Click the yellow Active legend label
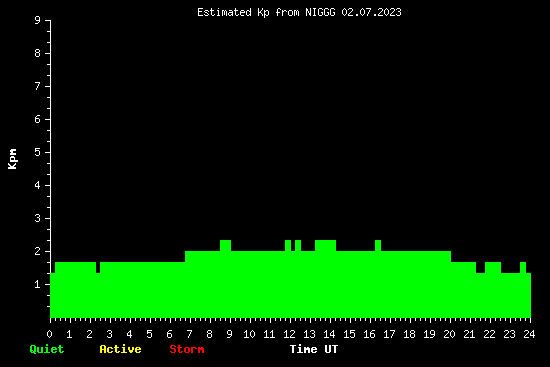 pyautogui.click(x=120, y=349)
